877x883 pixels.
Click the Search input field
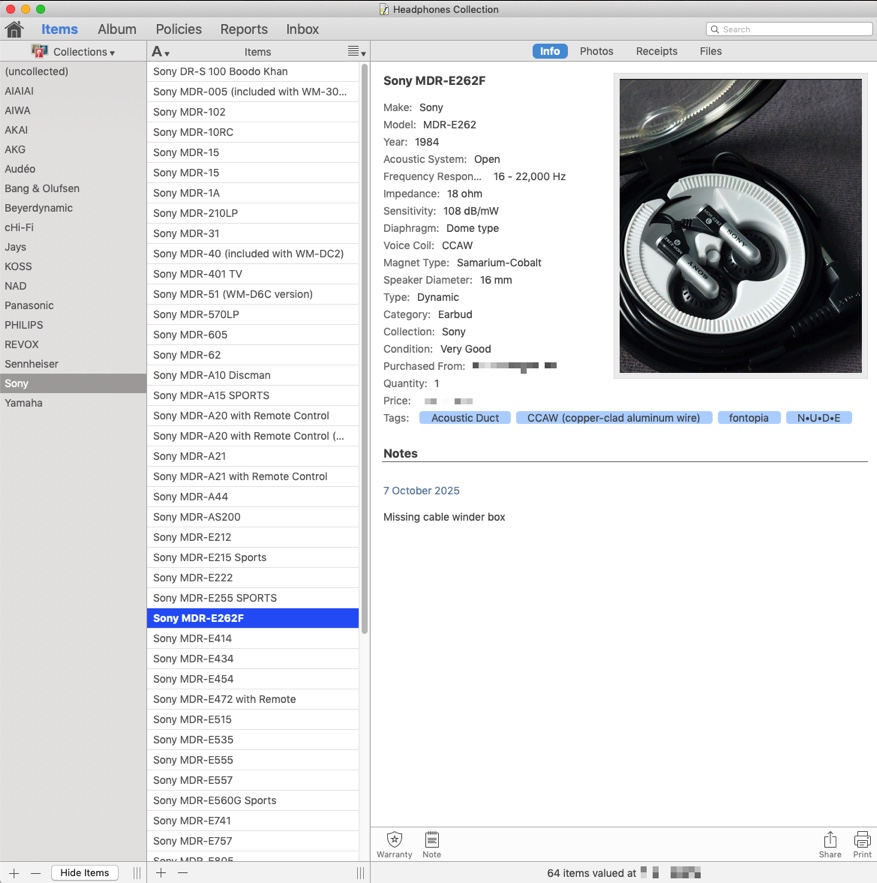click(x=789, y=29)
